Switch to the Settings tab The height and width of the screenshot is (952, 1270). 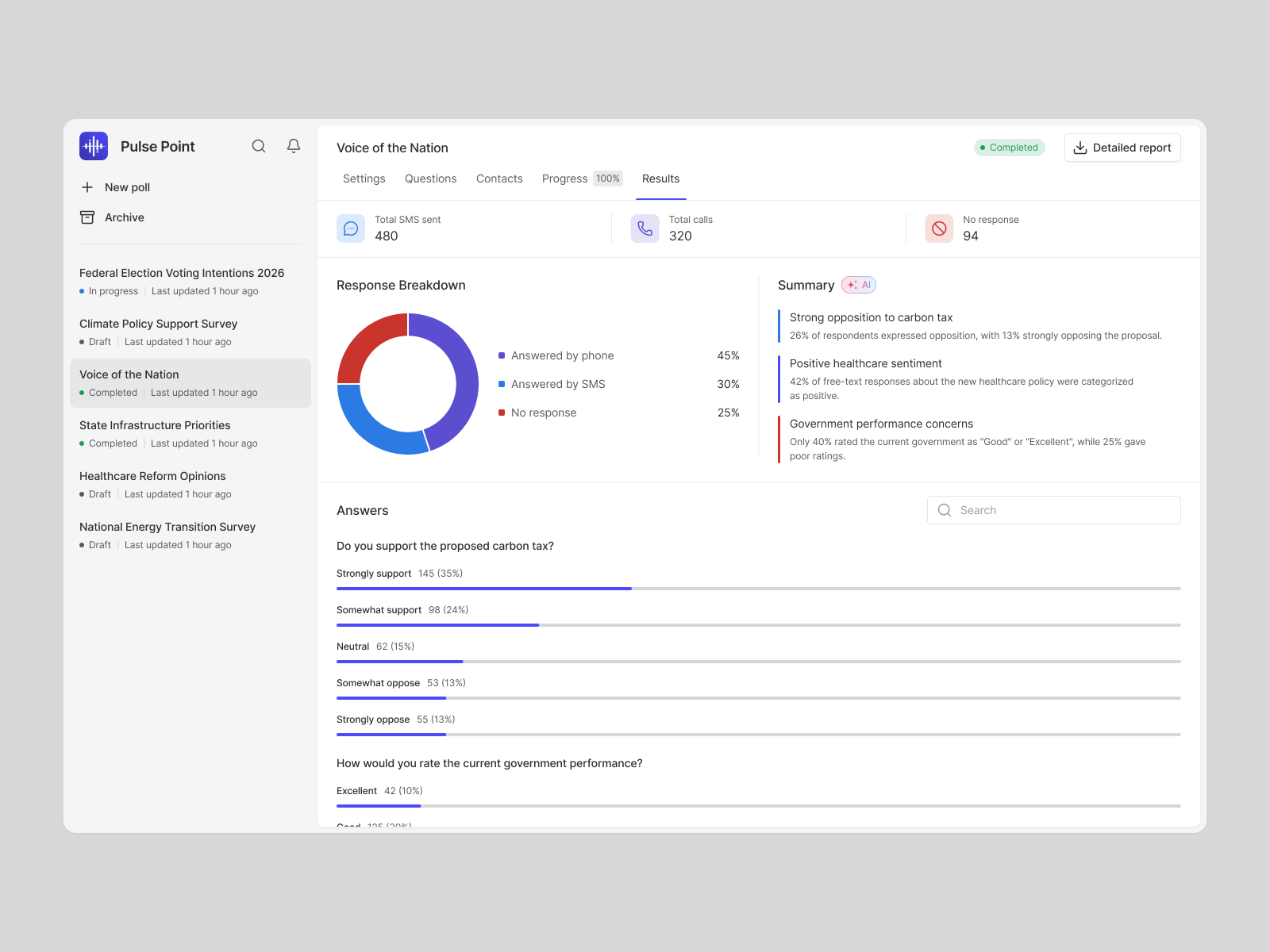[364, 178]
